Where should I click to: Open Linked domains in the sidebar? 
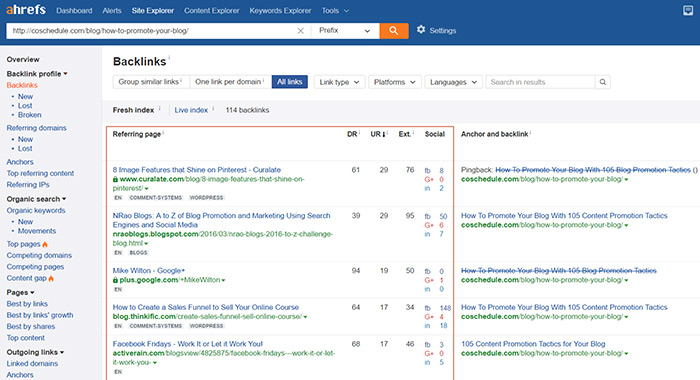coord(32,363)
